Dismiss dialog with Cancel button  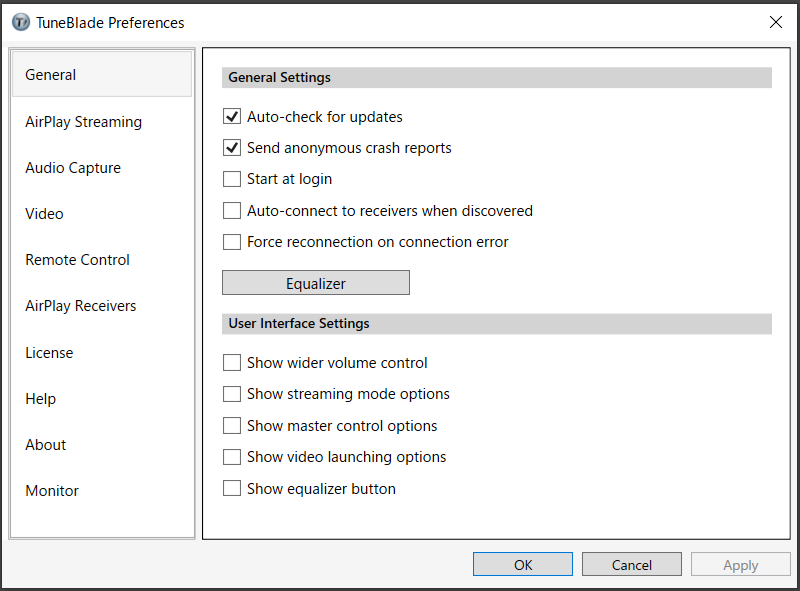coord(632,564)
